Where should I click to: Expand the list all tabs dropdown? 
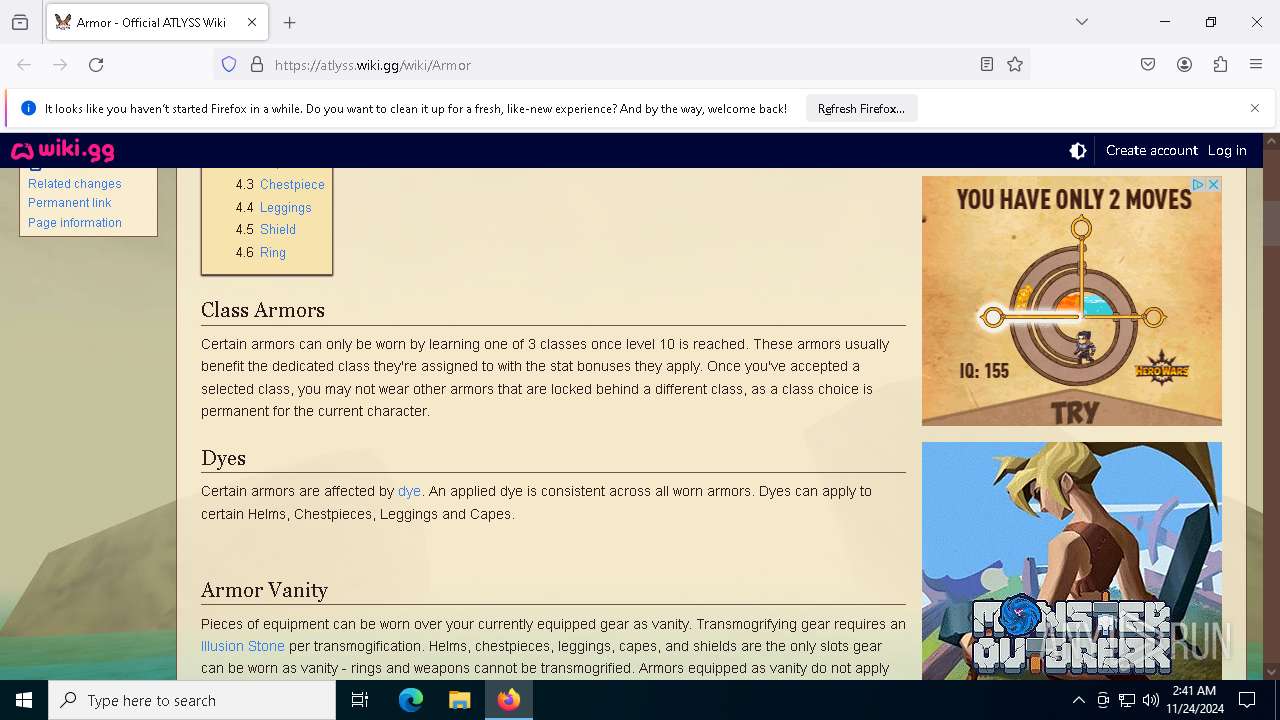click(1082, 22)
